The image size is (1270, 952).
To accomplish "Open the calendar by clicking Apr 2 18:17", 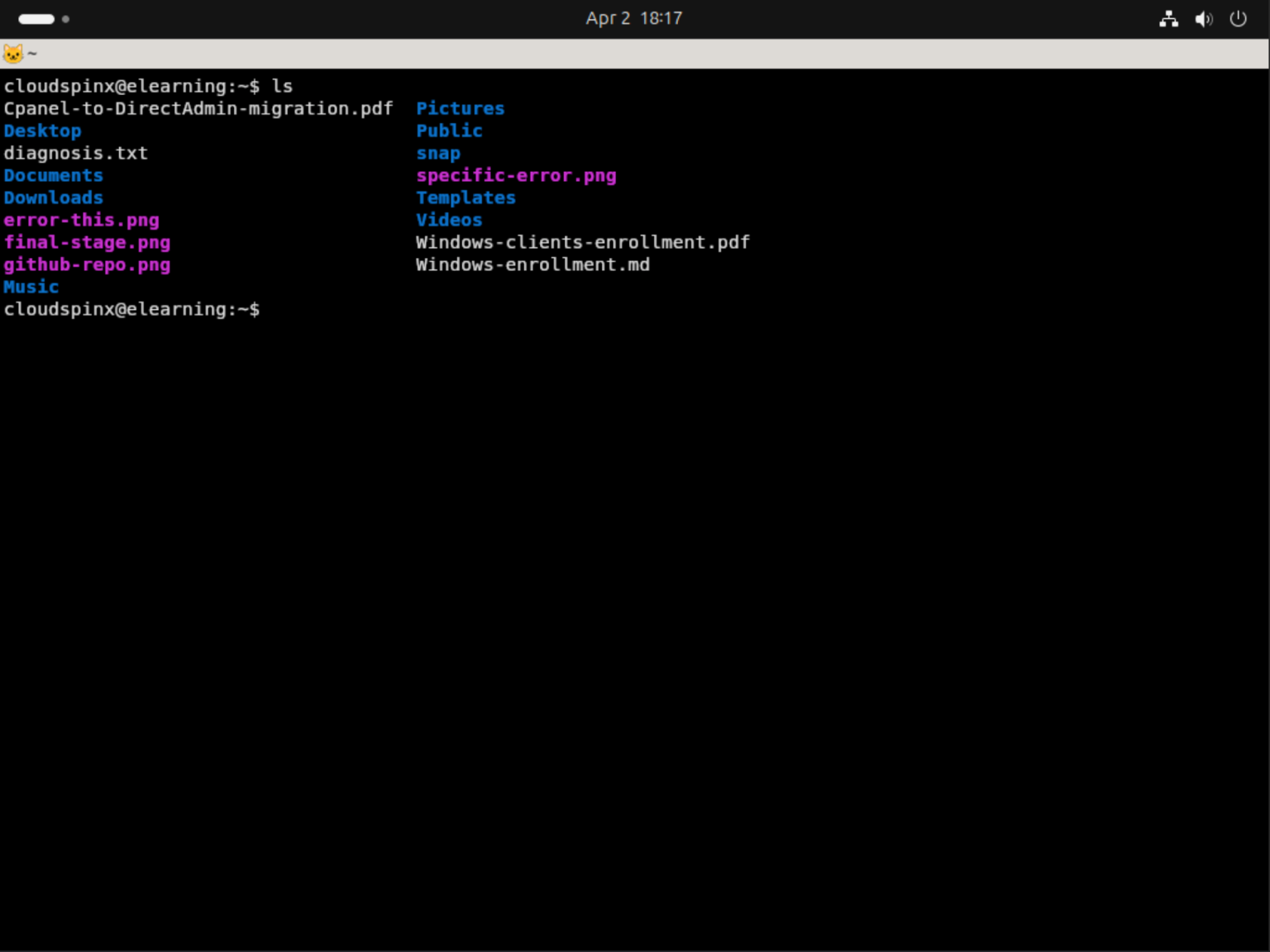I will (x=633, y=18).
